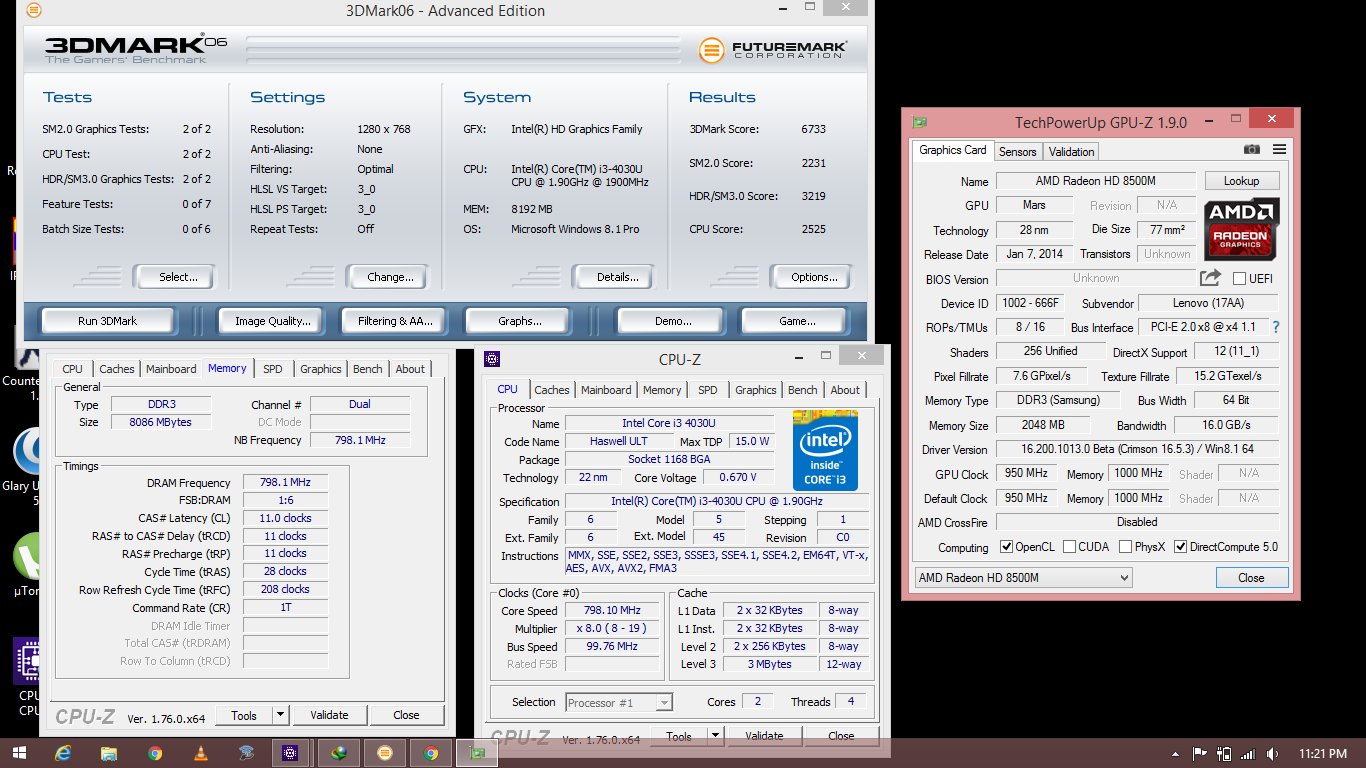Open the Mainboard tab in CPU-Z Memory window

coord(172,369)
